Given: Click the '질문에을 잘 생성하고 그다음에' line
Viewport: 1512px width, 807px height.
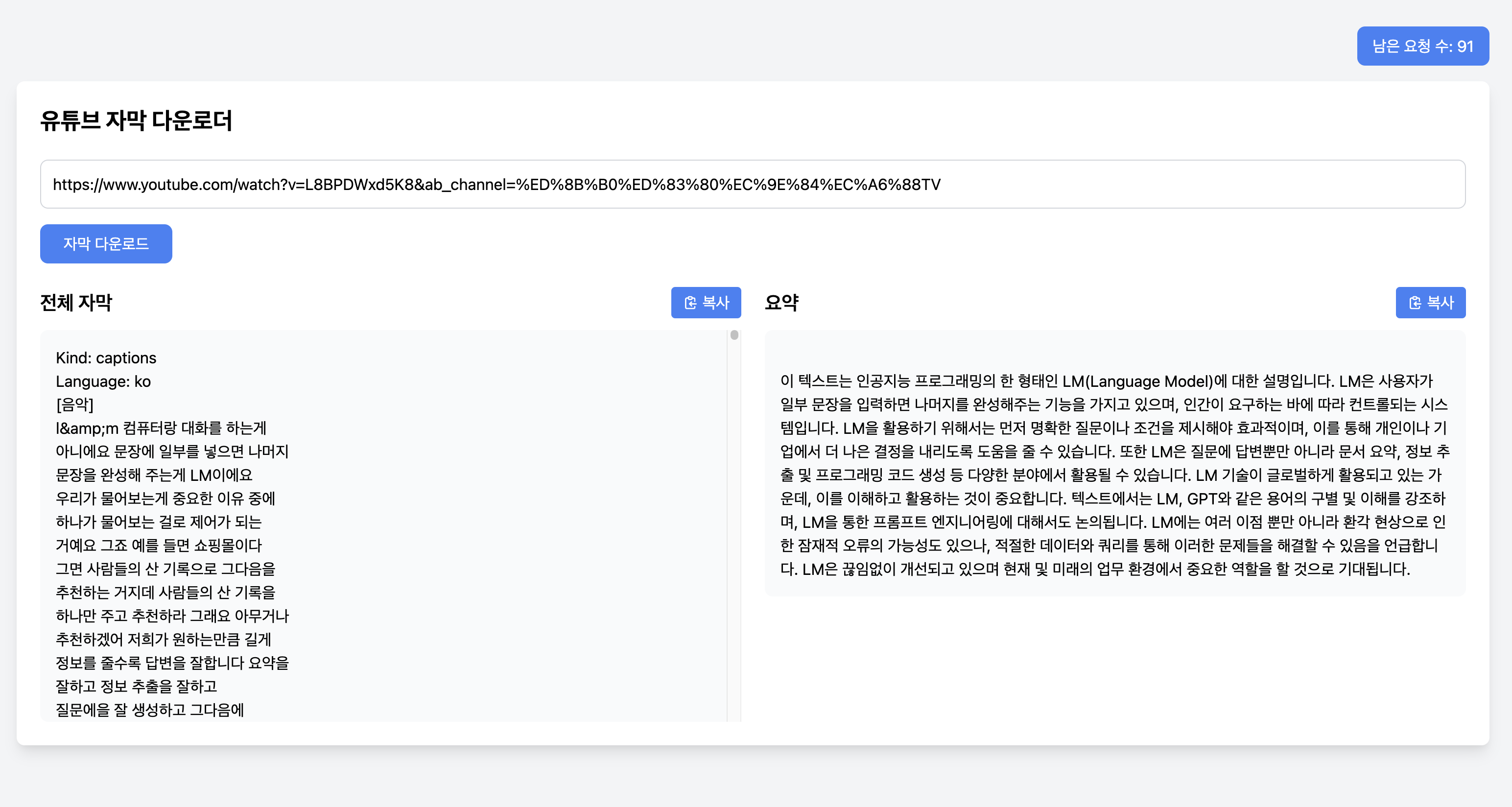Looking at the screenshot, I should pos(150,710).
